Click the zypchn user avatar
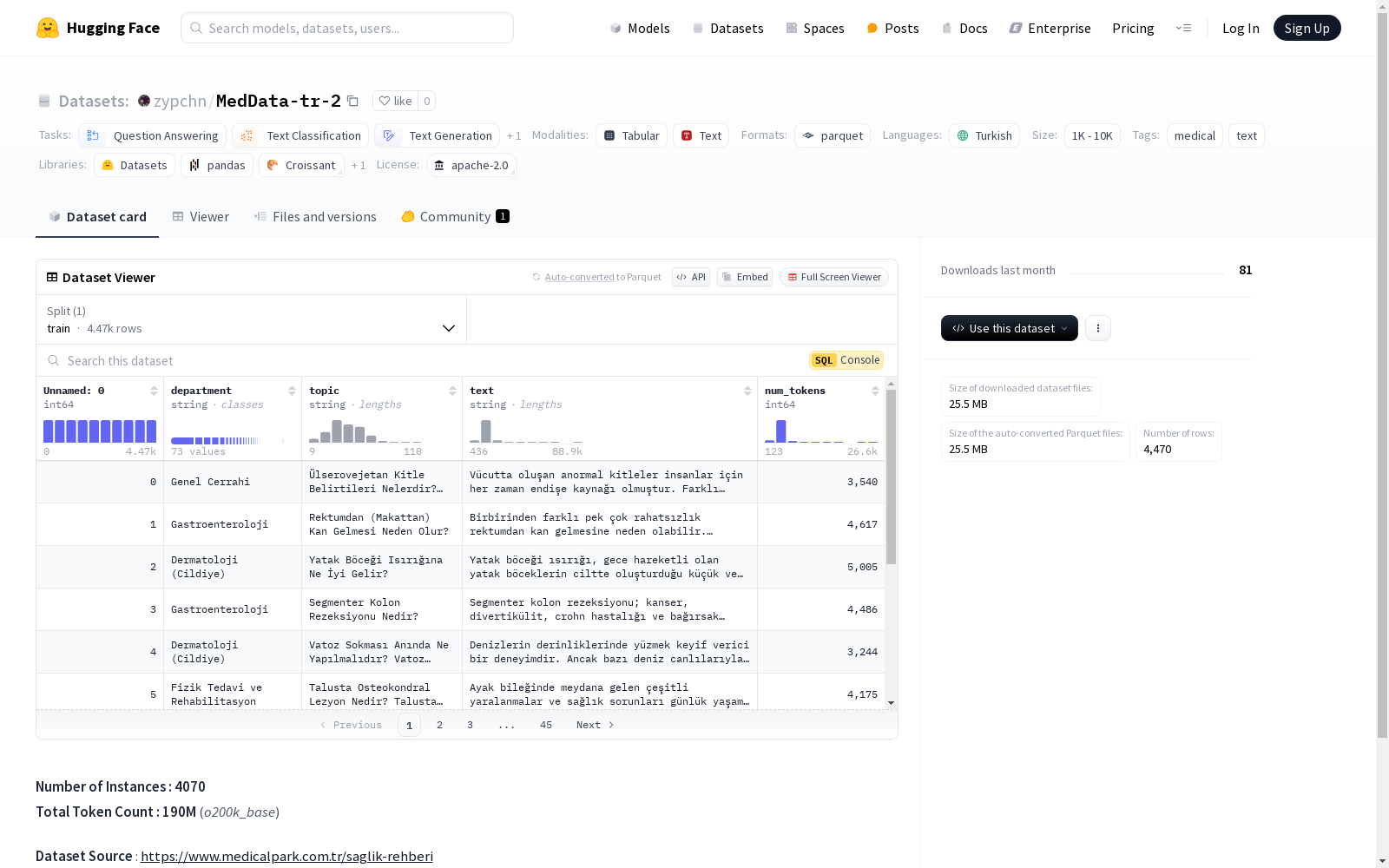Viewport: 1389px width, 868px height. (144, 101)
